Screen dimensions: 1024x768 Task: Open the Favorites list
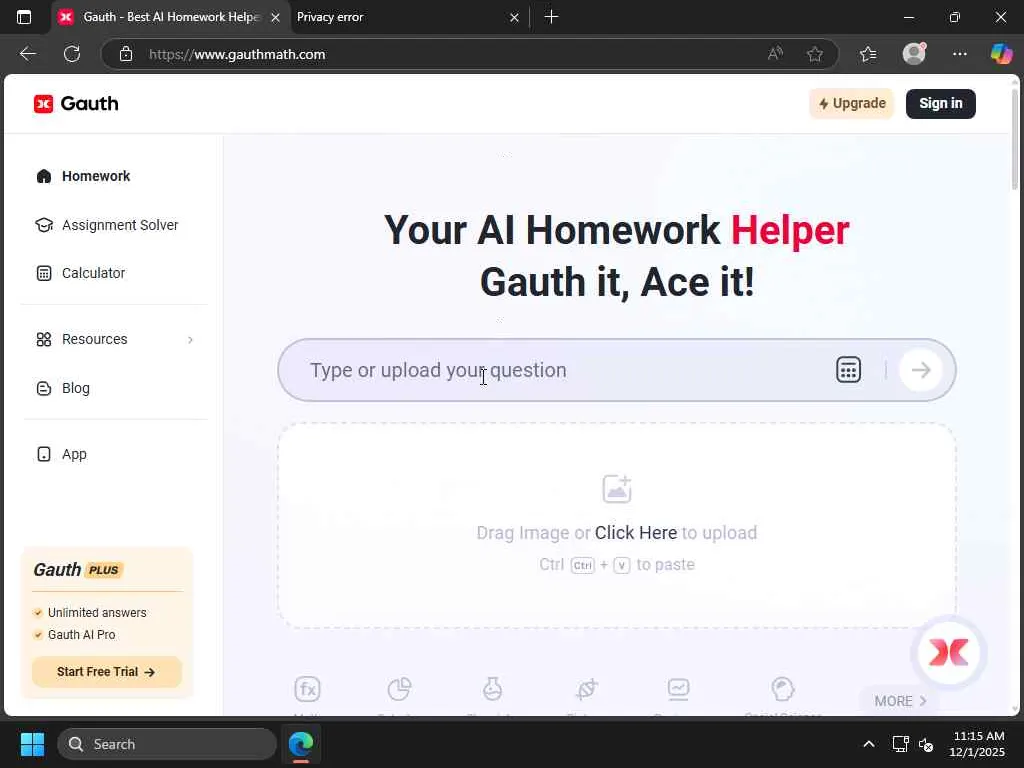coord(868,54)
